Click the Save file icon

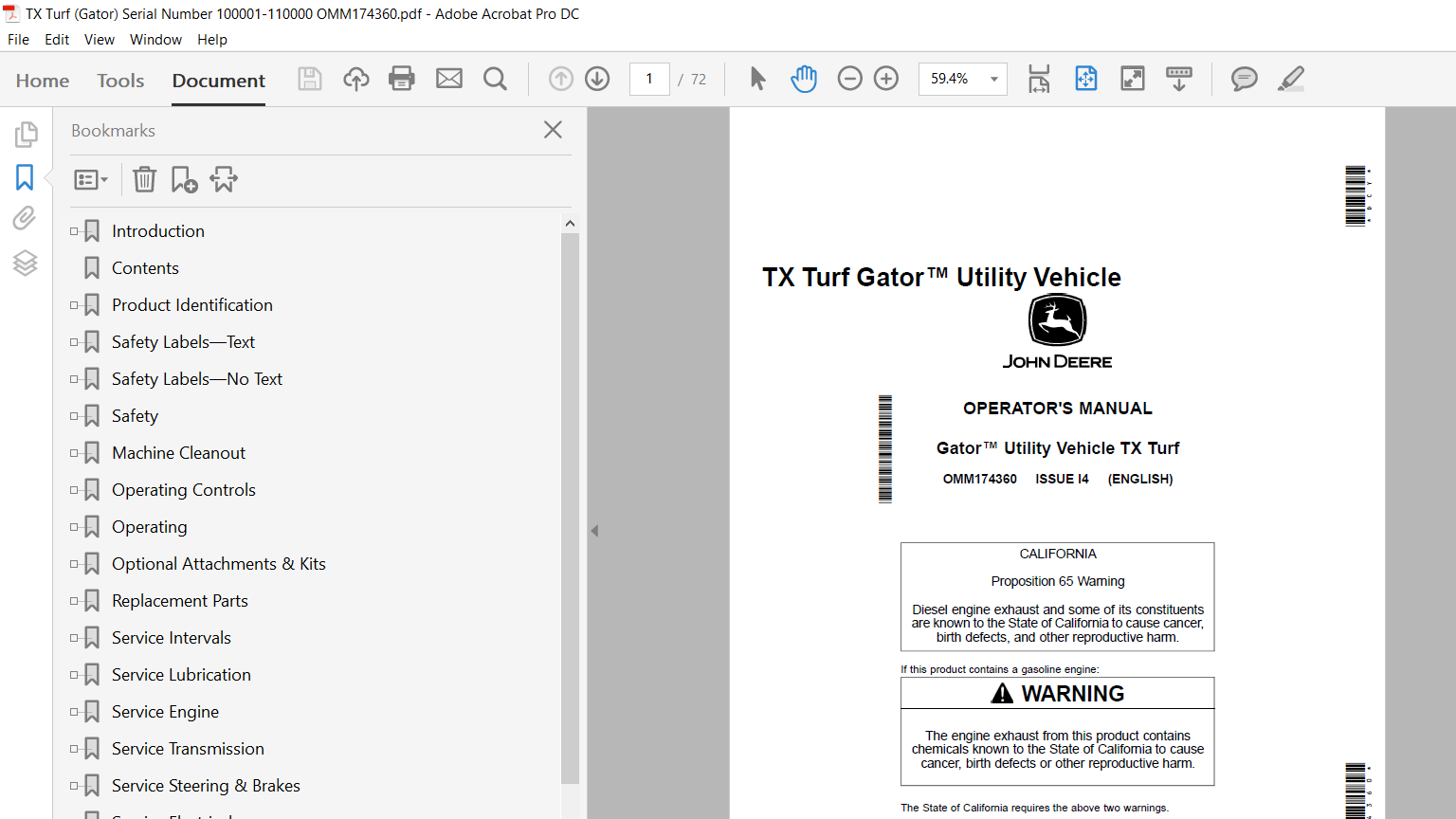point(310,79)
